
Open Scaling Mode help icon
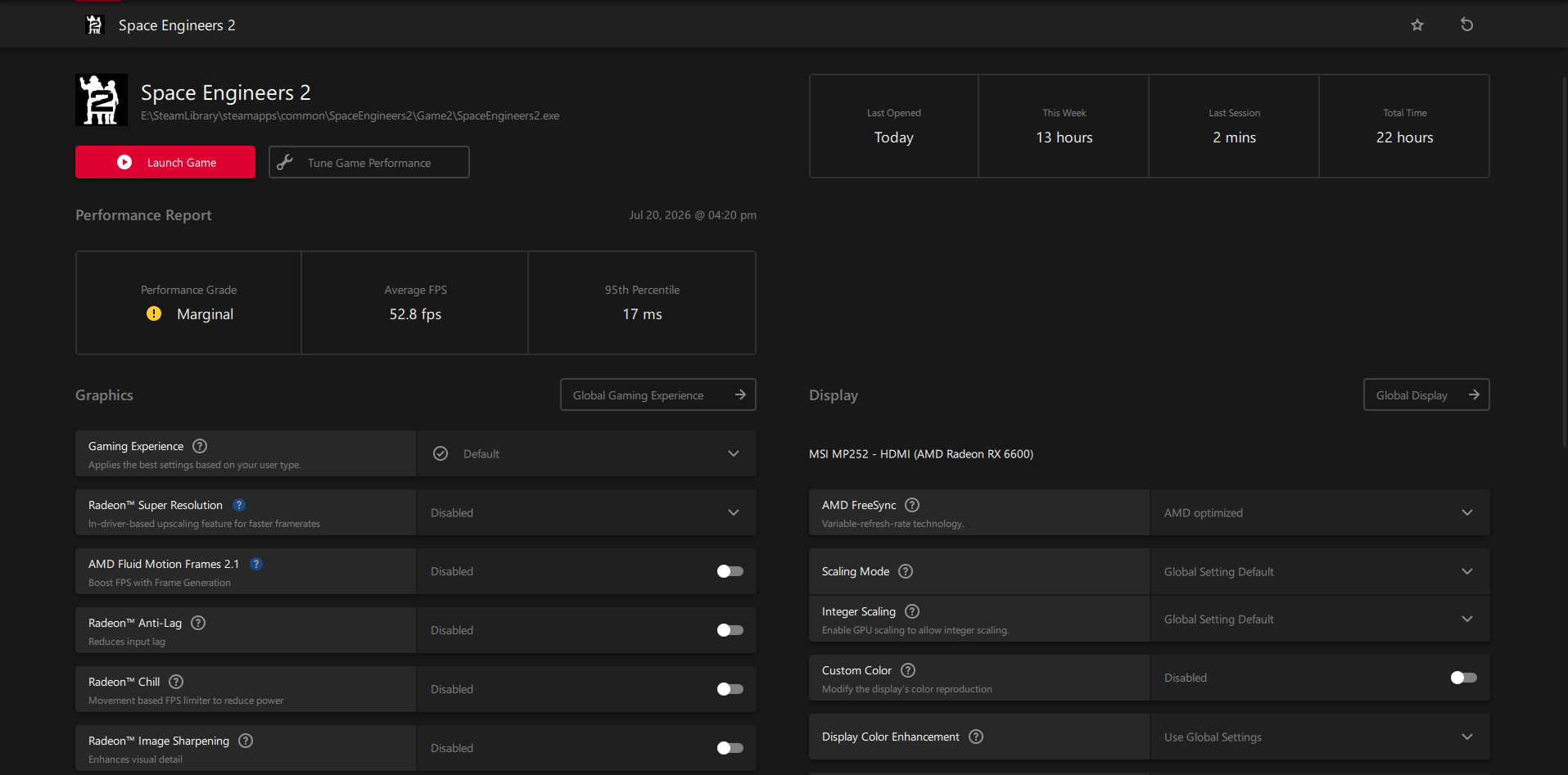pos(906,571)
